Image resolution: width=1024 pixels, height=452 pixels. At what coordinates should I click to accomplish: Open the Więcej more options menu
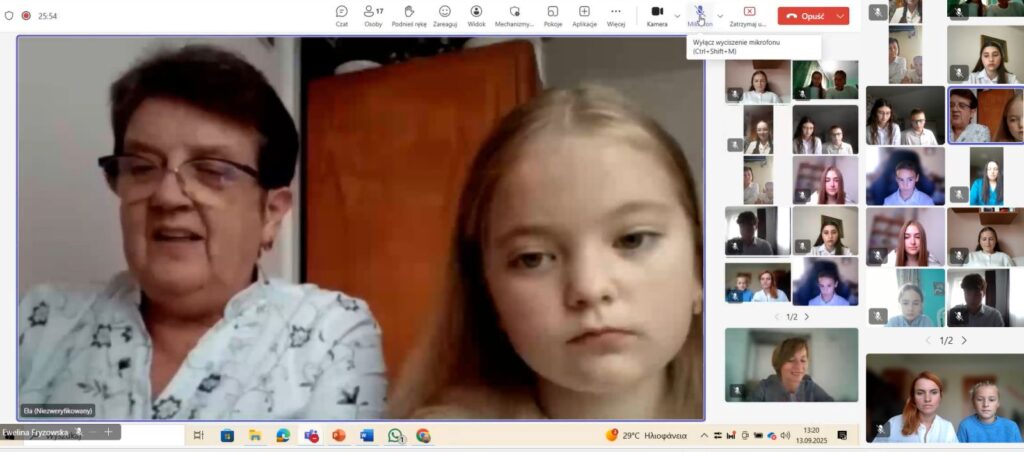pos(615,15)
